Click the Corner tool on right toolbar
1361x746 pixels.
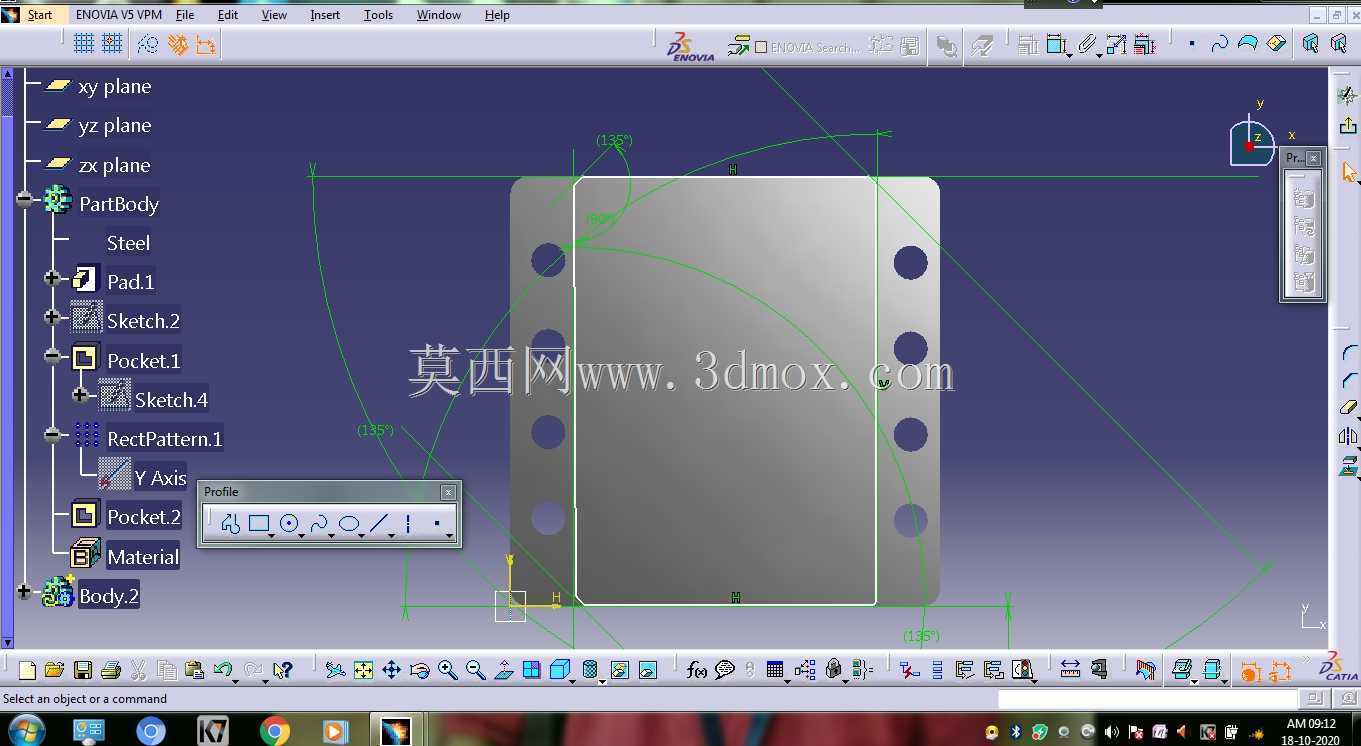pyautogui.click(x=1349, y=353)
